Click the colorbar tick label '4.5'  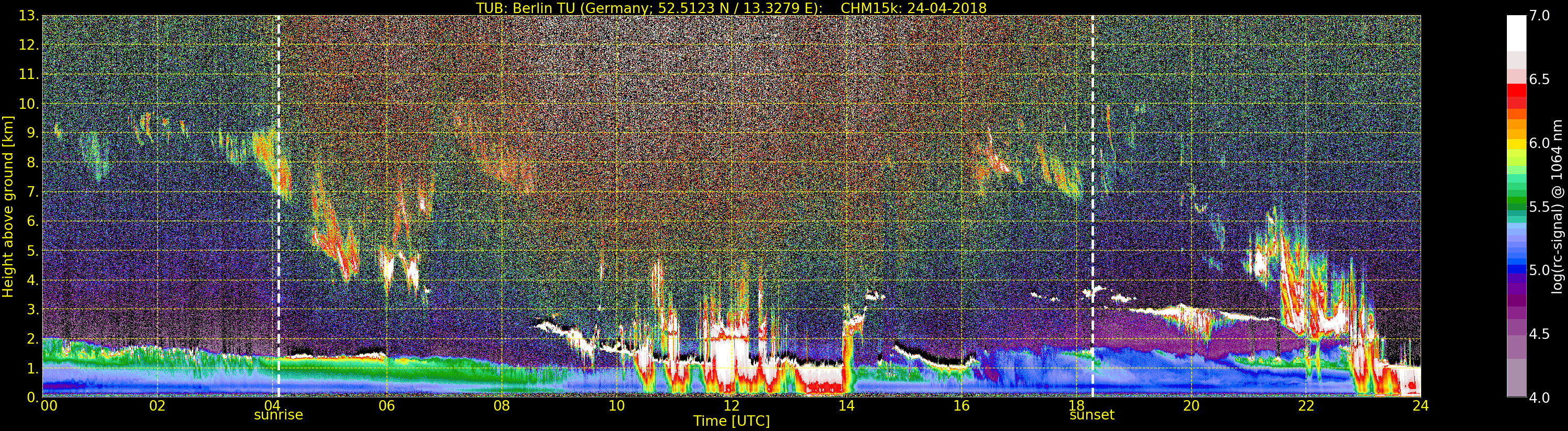coord(1539,334)
